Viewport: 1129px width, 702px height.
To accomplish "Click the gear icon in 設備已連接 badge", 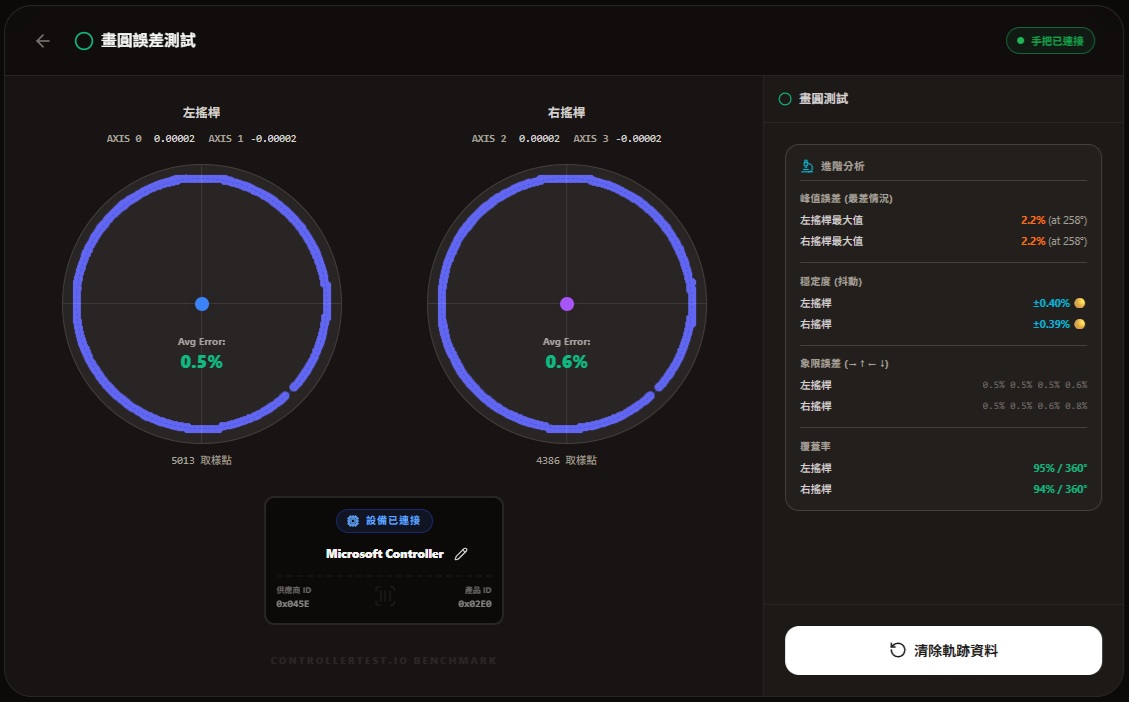I will pyautogui.click(x=352, y=521).
